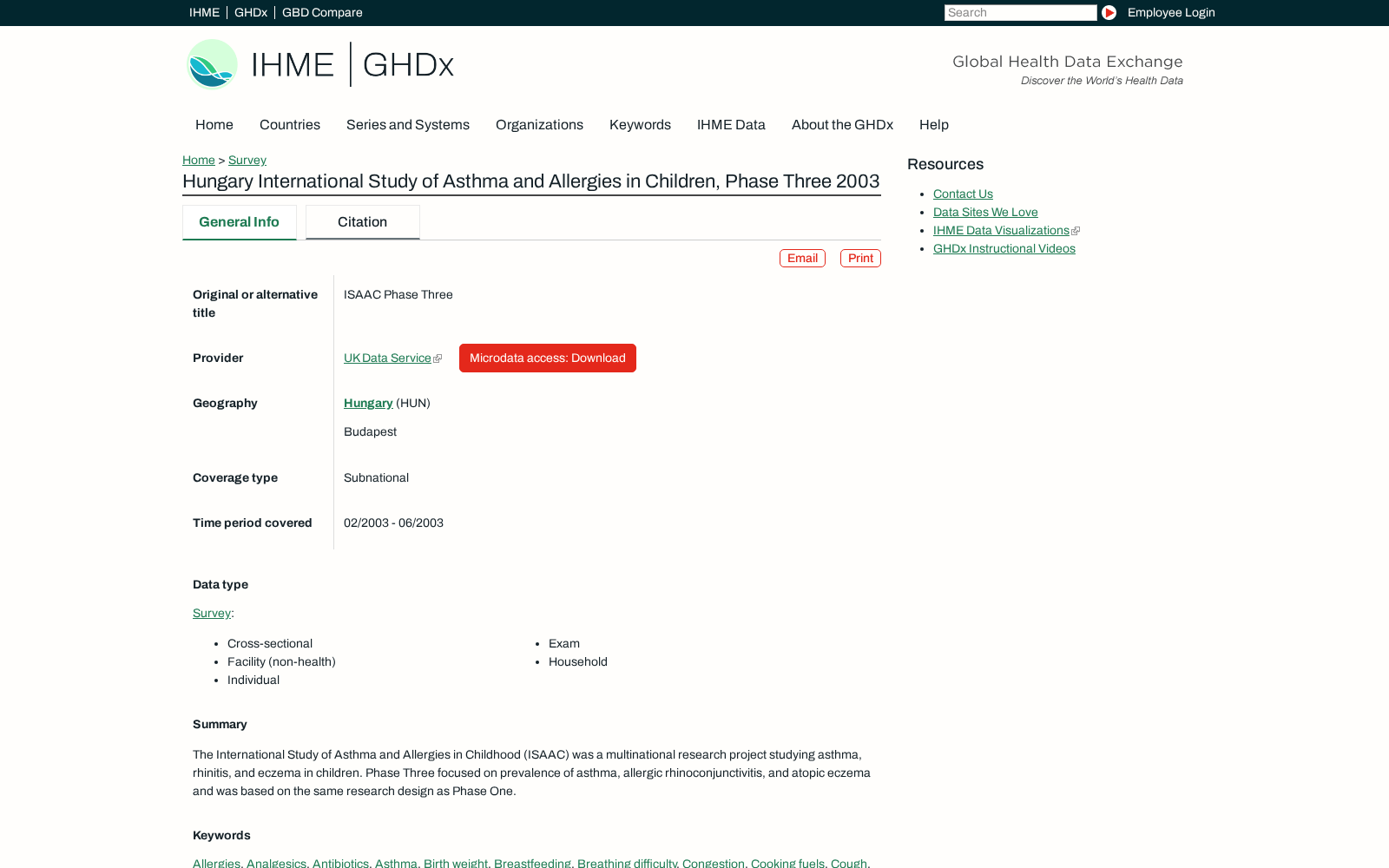This screenshot has width=1389, height=868.
Task: Click the Email button
Action: 802,259
